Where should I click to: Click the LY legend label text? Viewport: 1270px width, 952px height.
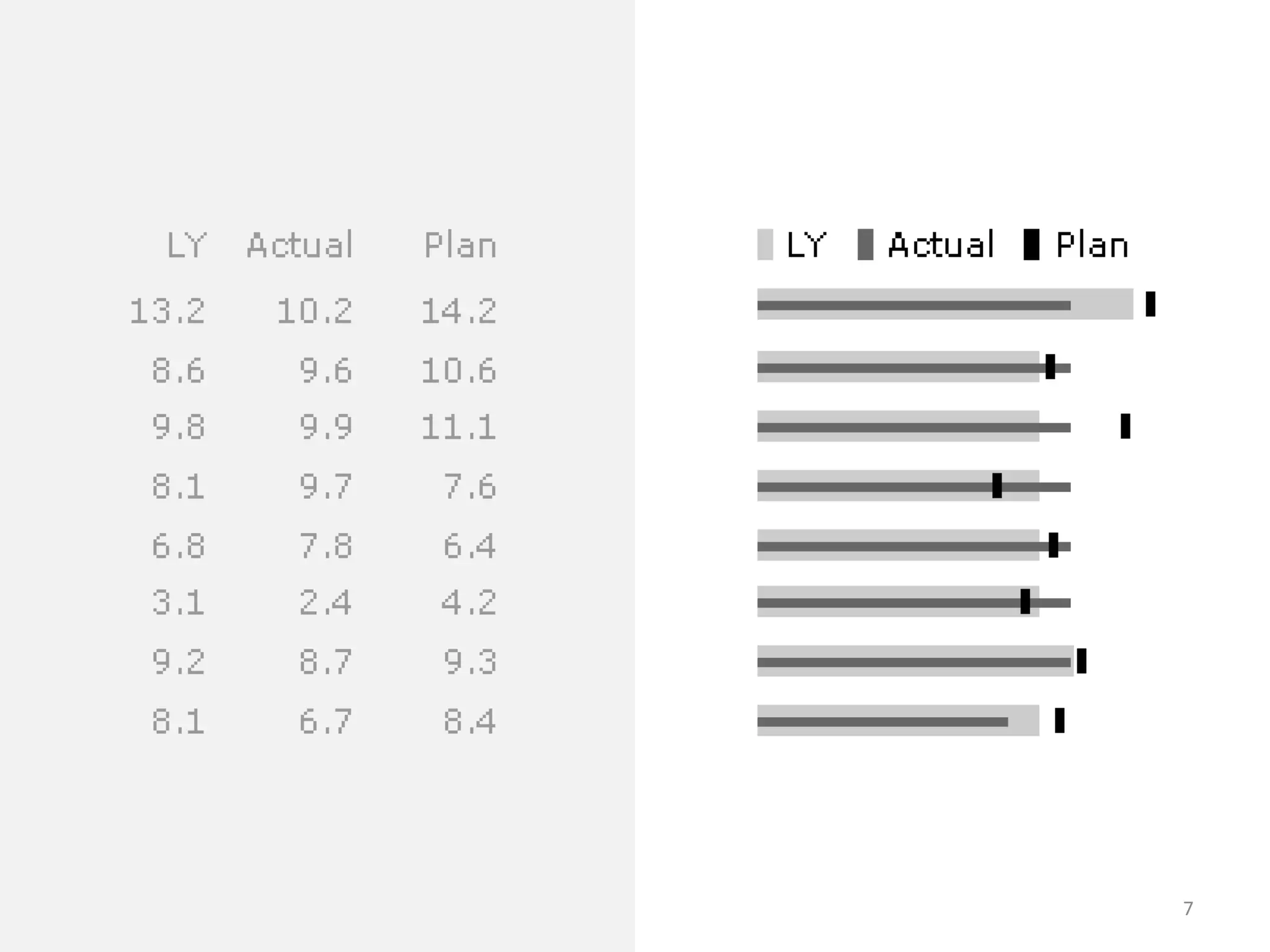click(x=806, y=245)
